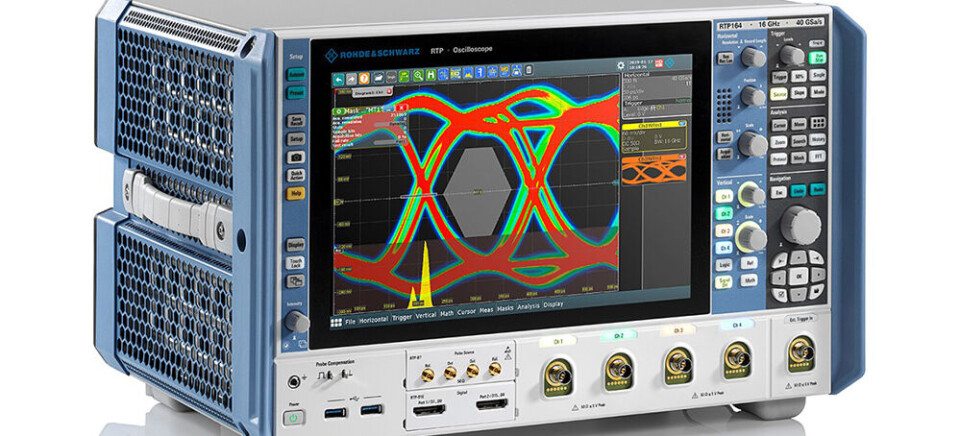Tap the undo arrow in the on-screen toolbar
The image size is (960, 436).
tap(338, 79)
